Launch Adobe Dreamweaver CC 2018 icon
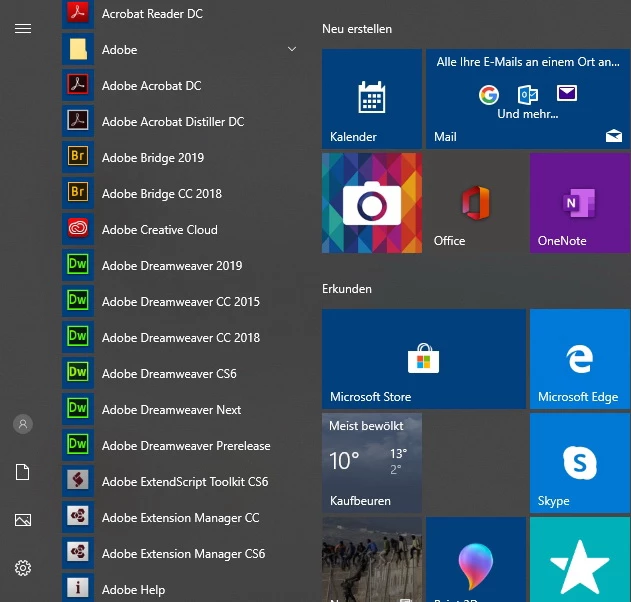Viewport: 631px width, 602px height. (x=78, y=337)
